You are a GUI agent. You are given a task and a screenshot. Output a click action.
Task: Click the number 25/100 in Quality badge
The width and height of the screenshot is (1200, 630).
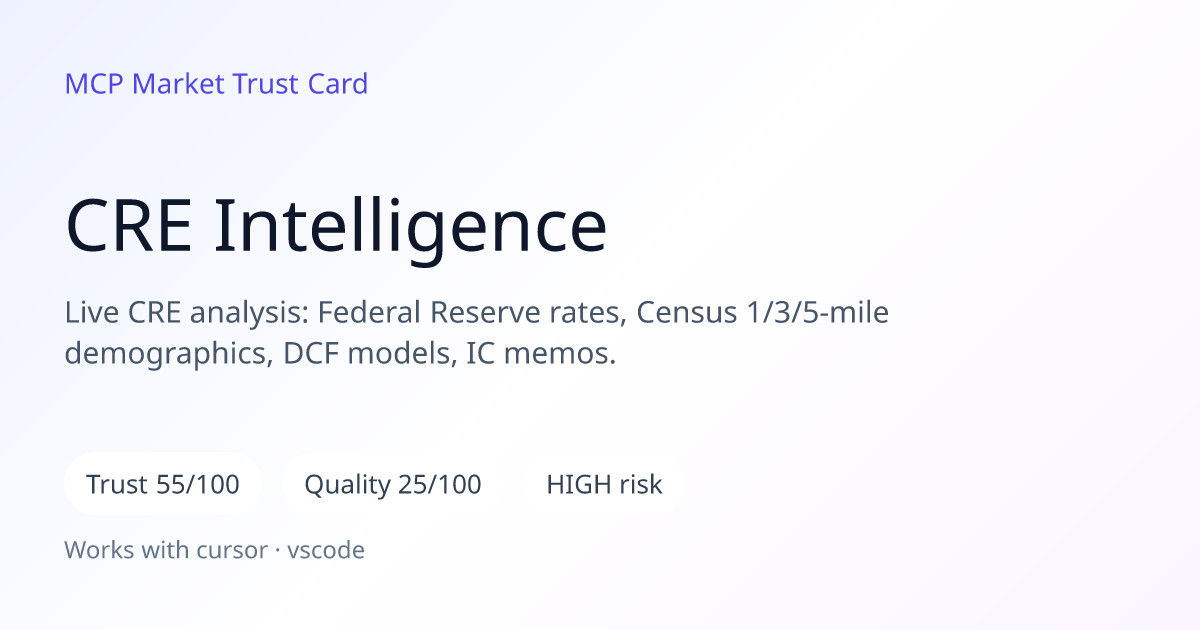point(440,485)
